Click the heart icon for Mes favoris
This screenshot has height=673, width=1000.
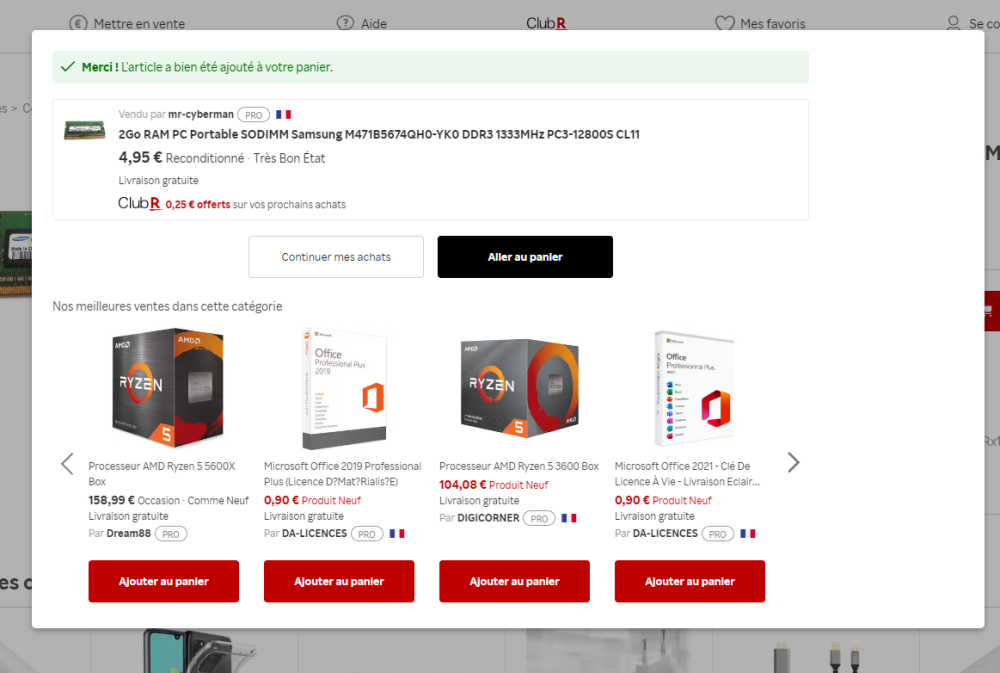(x=724, y=24)
